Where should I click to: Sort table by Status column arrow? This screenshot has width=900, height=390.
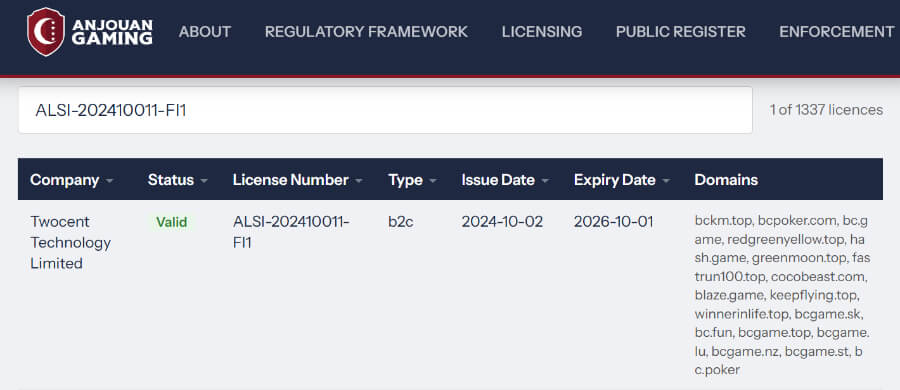click(204, 180)
